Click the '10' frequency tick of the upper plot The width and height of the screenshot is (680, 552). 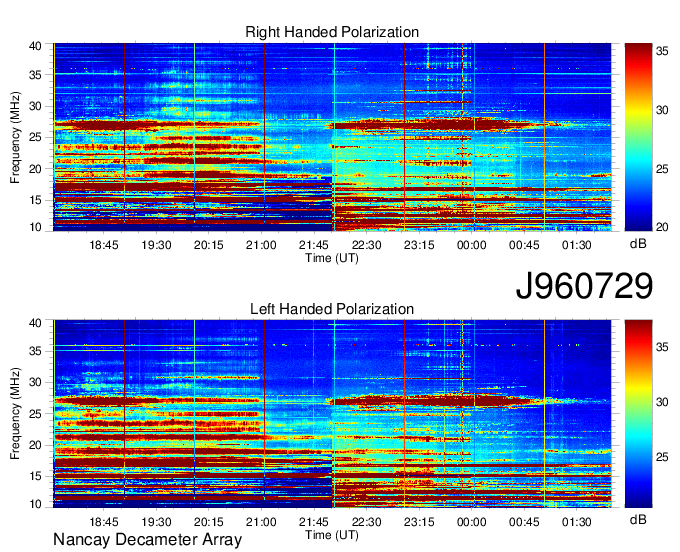tap(36, 227)
